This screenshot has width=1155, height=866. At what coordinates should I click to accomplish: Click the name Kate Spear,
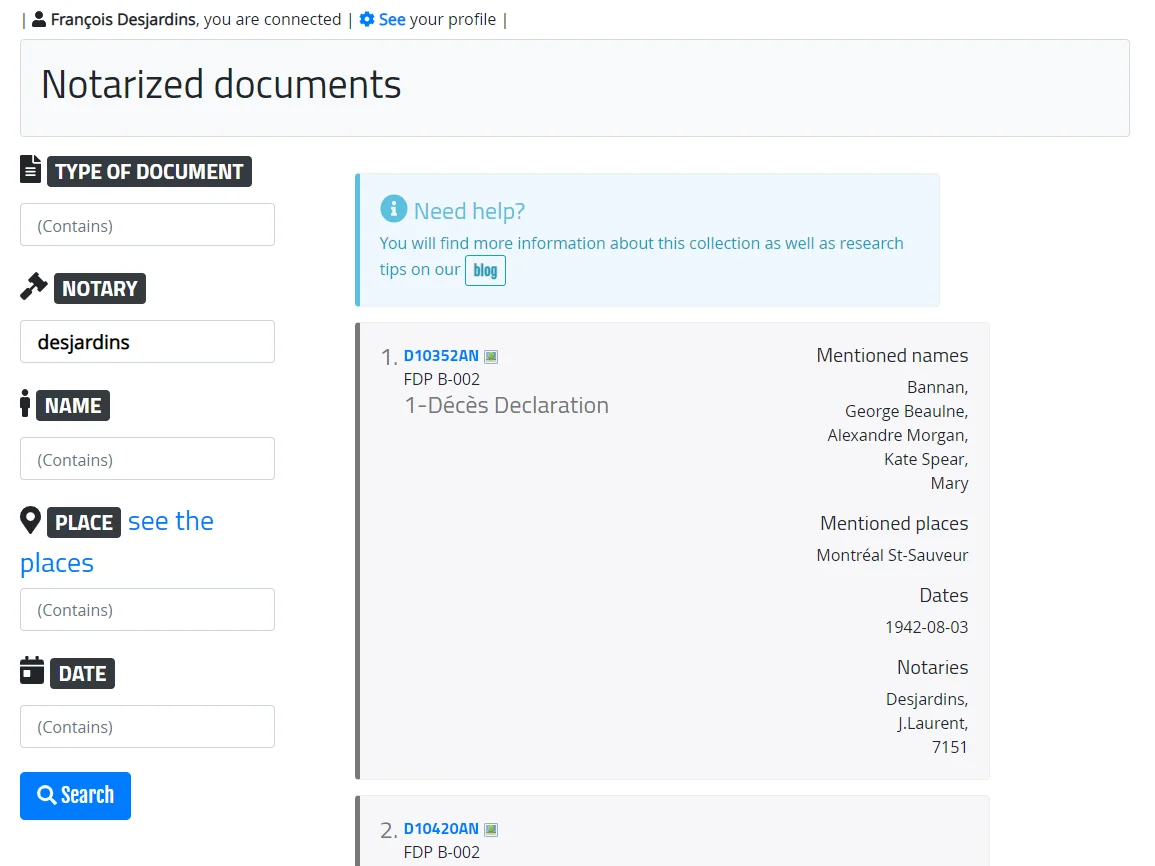click(926, 460)
